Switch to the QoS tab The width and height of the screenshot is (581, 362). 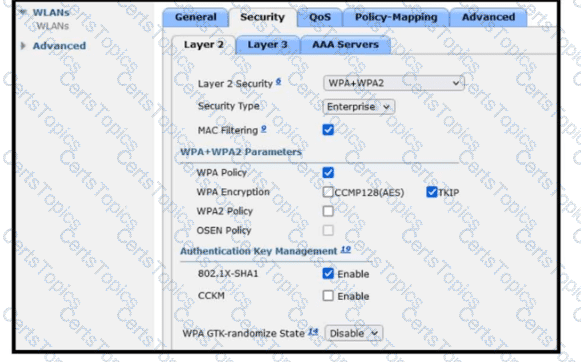[x=320, y=17]
